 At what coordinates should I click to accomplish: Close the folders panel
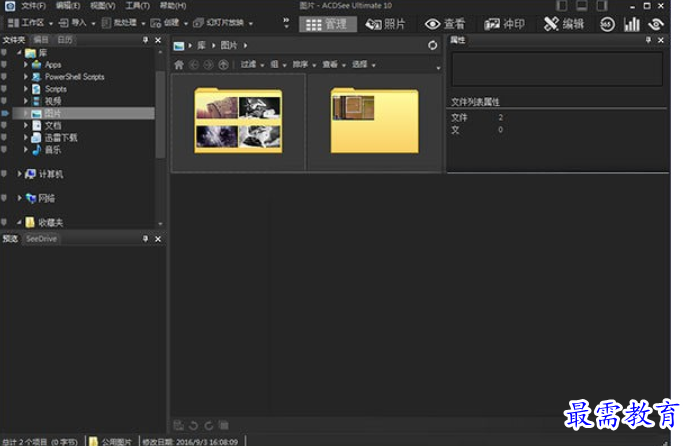click(x=158, y=40)
